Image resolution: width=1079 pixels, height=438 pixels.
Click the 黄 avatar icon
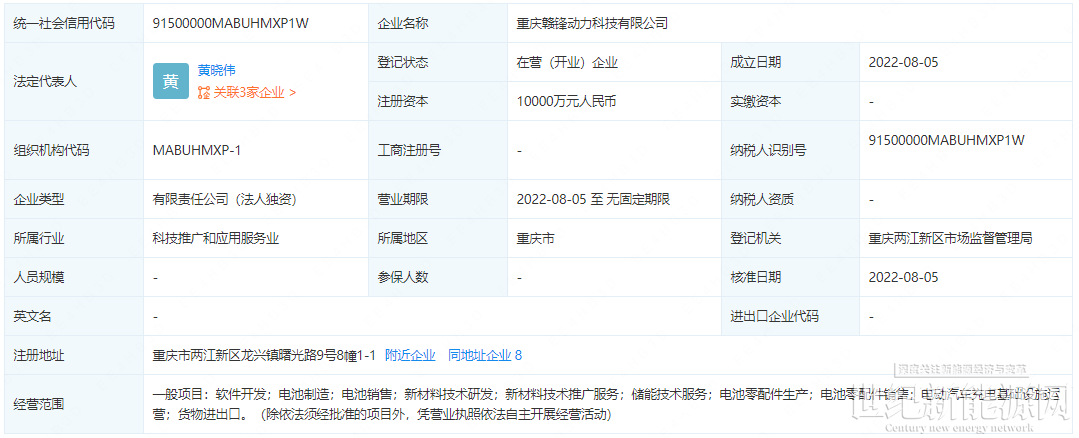[171, 81]
